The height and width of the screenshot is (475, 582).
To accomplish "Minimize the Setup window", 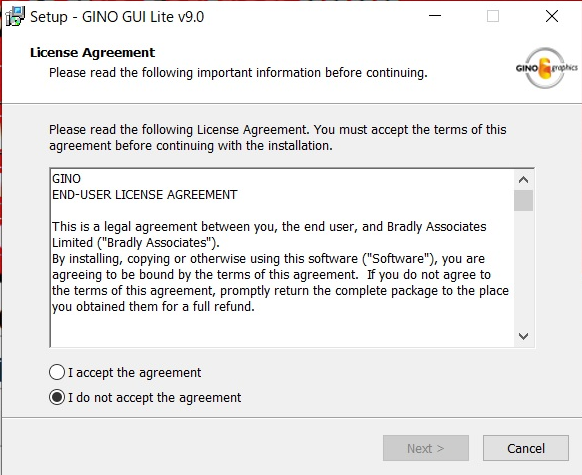I will coord(435,16).
